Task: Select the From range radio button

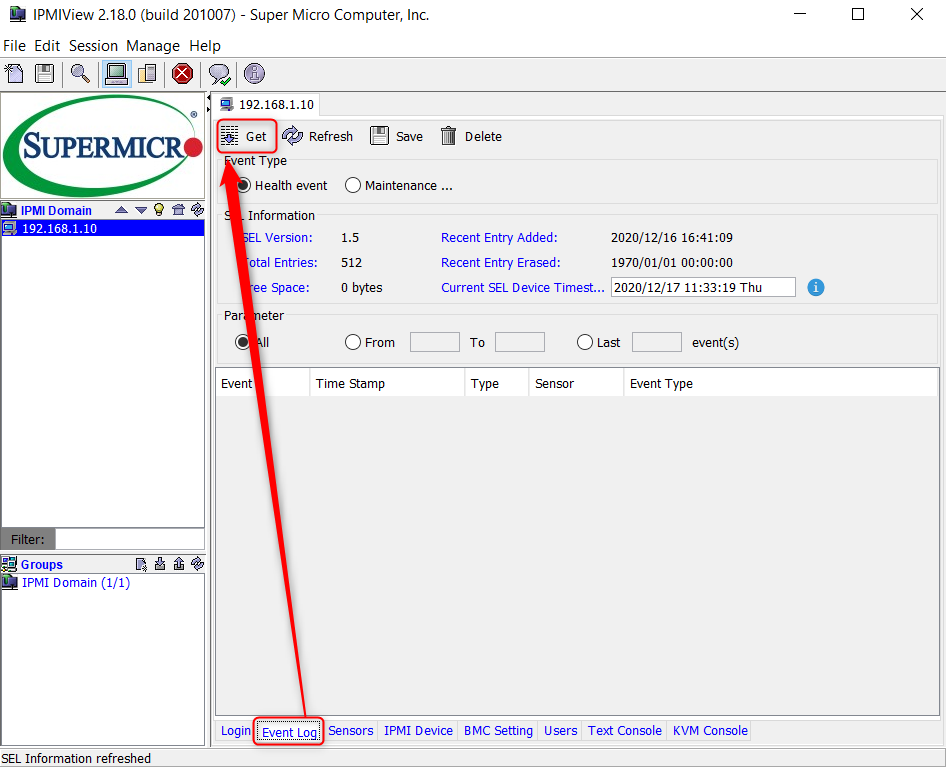Action: (x=352, y=342)
